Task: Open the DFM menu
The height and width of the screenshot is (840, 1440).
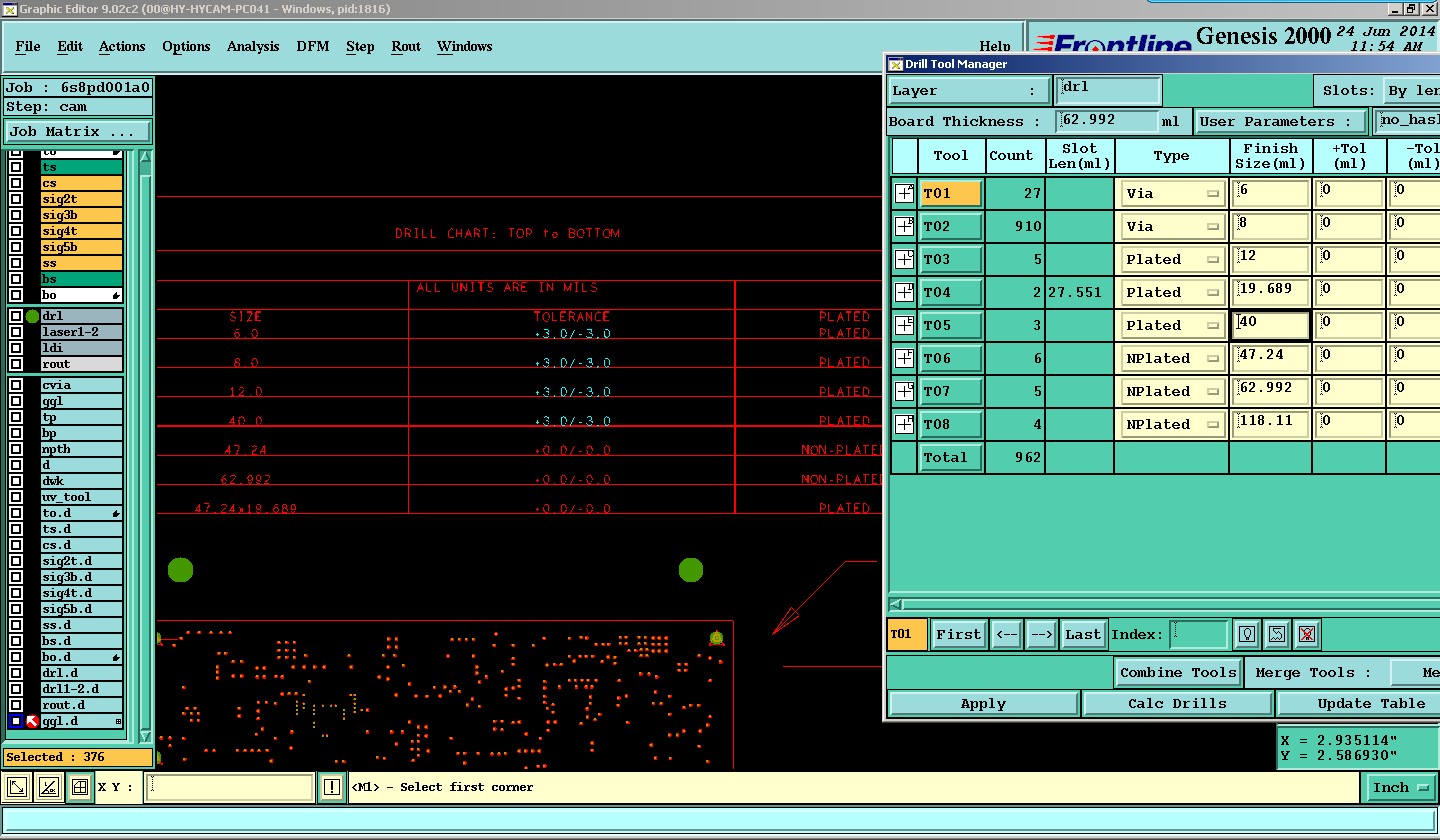Action: tap(313, 47)
